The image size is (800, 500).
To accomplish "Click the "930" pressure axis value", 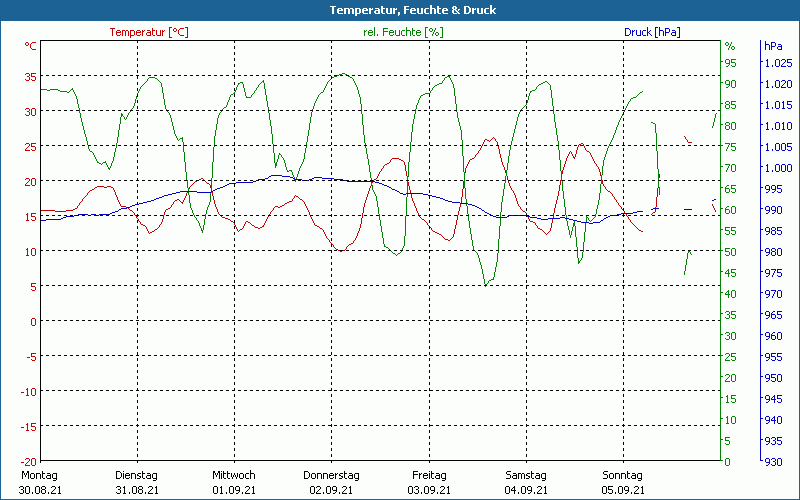I will pos(773,462).
